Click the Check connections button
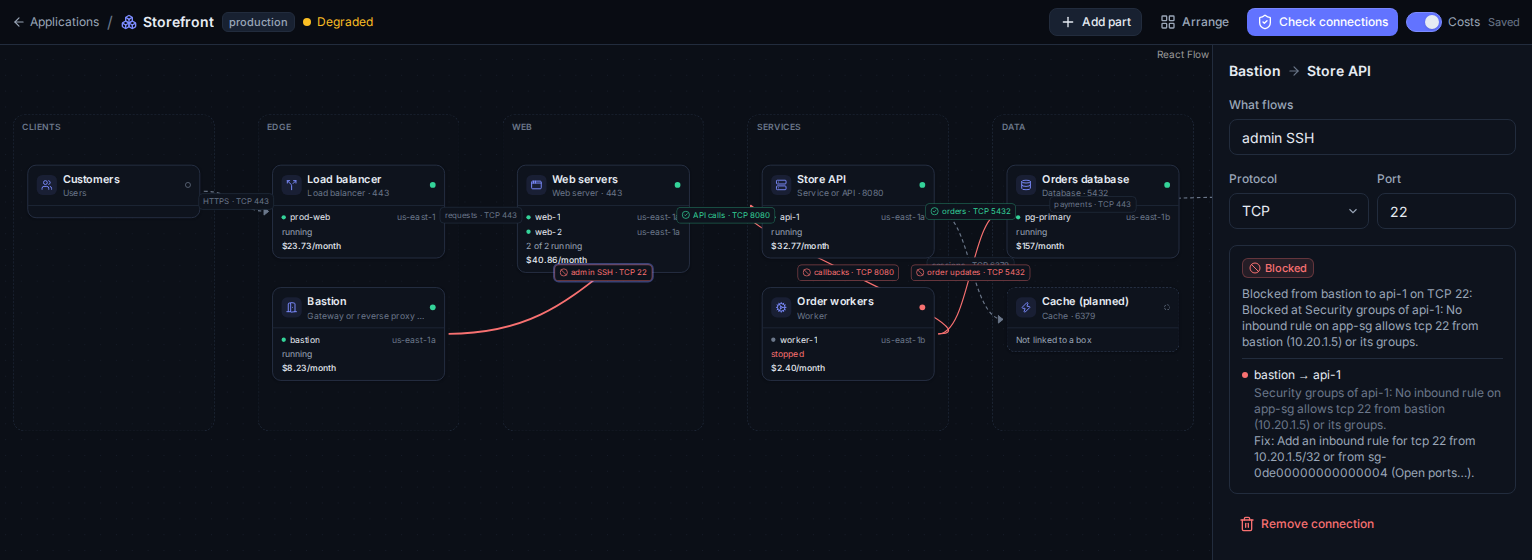Image resolution: width=1532 pixels, height=560 pixels. pyautogui.click(x=1322, y=22)
